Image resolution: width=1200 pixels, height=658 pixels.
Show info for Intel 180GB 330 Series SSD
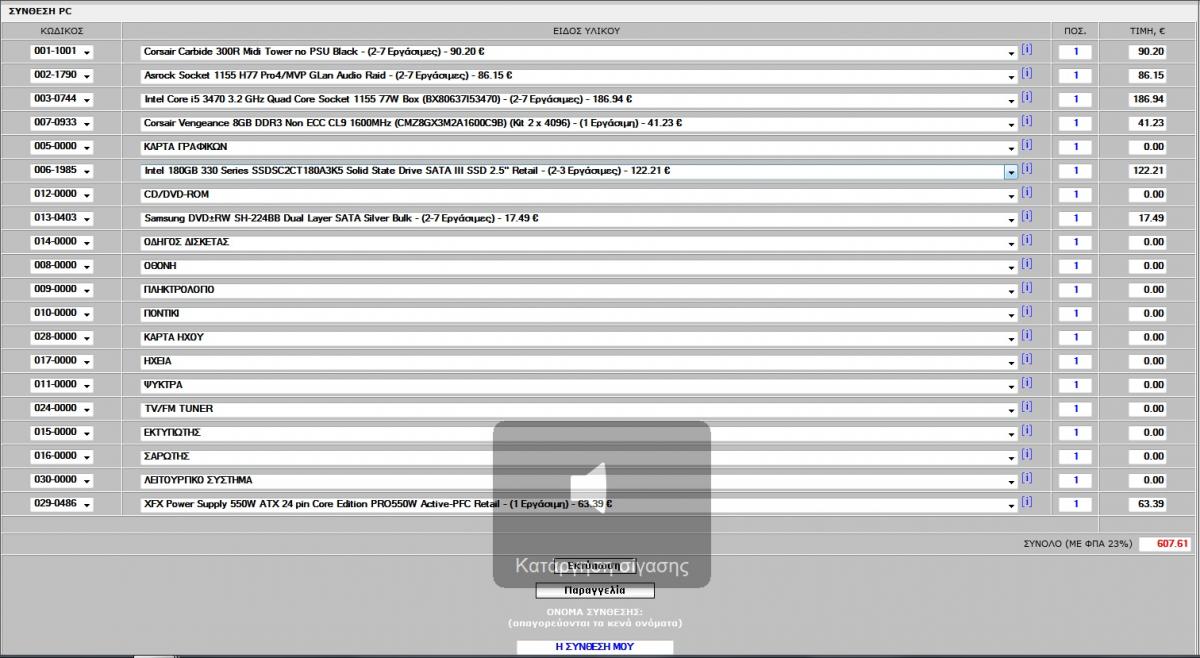tap(1026, 169)
